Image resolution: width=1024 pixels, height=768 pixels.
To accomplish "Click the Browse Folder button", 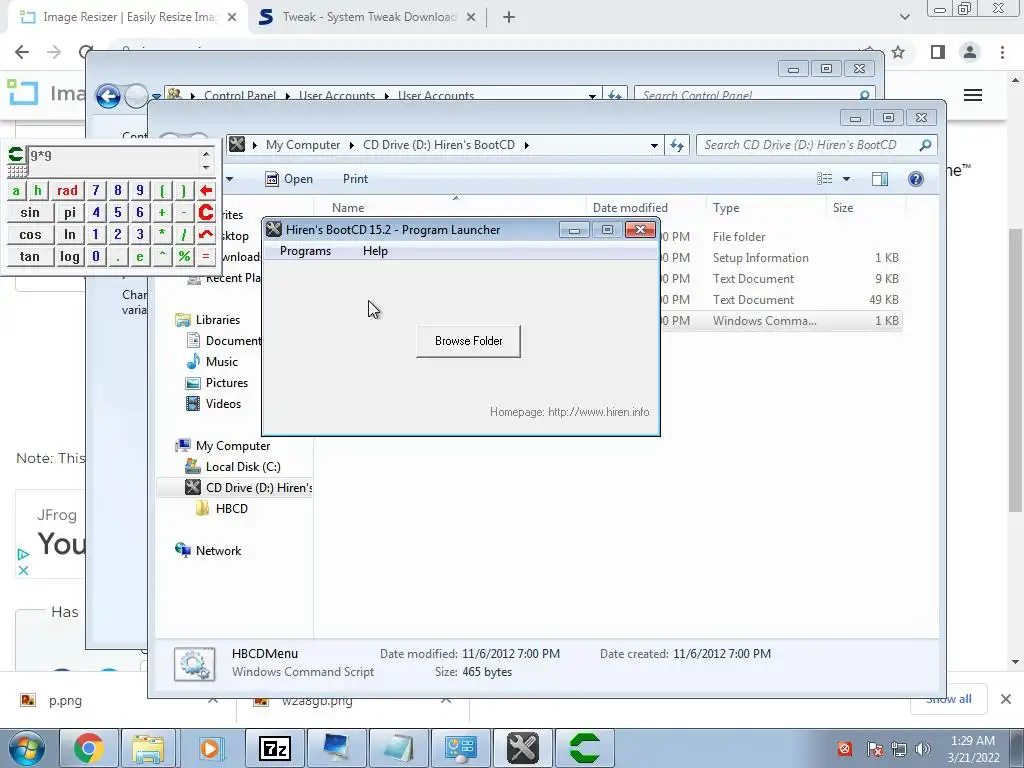I will (x=468, y=341).
